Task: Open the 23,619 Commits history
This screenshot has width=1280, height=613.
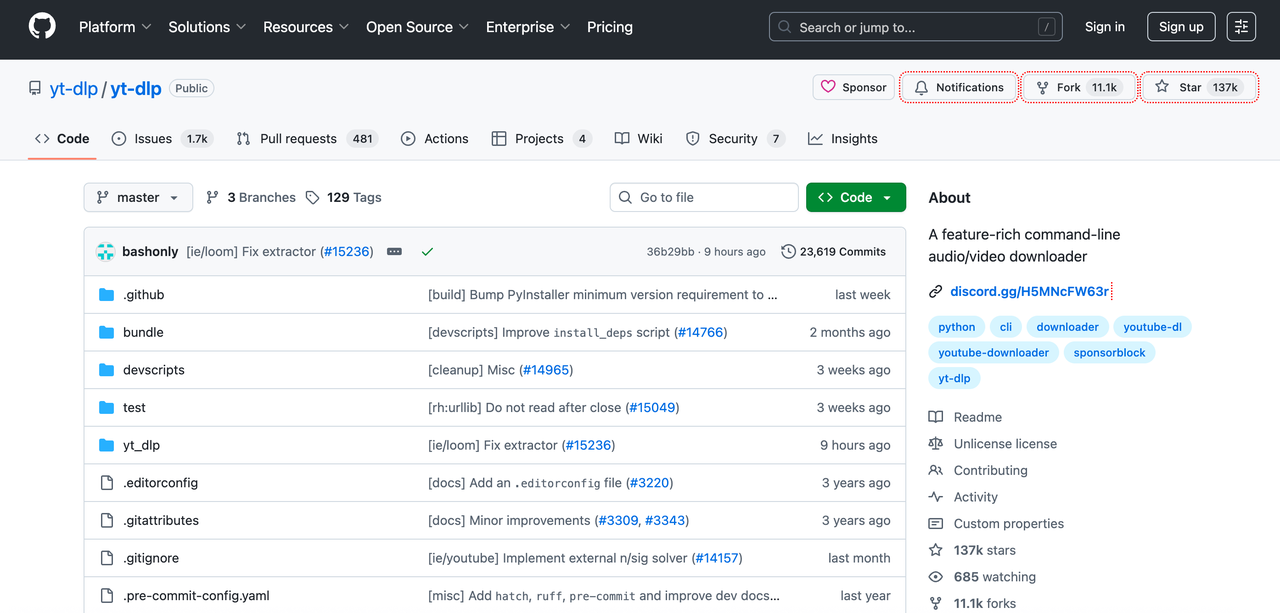Action: (833, 252)
